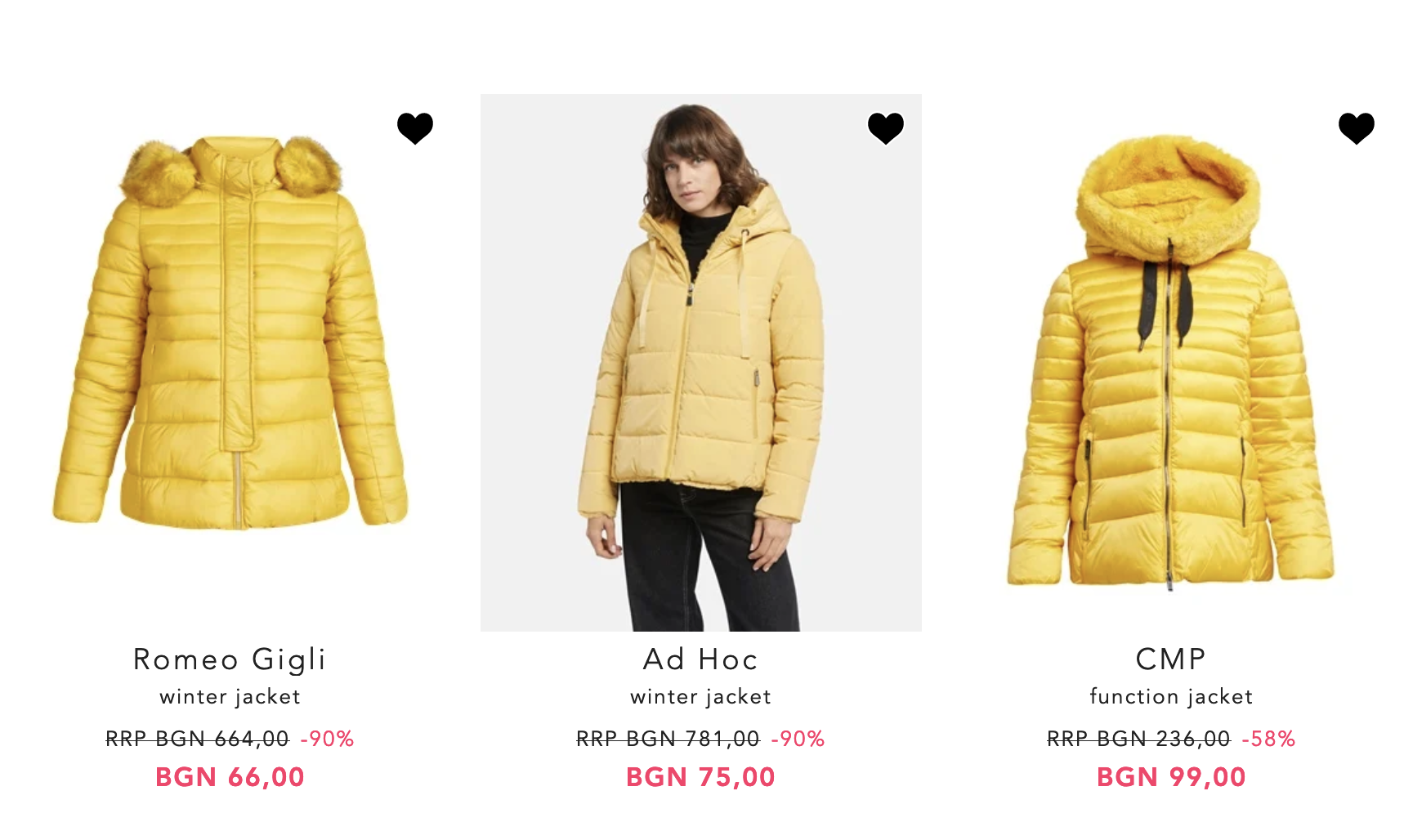The image size is (1404, 840).
Task: Select winter jacket label under Romeo Gigli
Action: [x=230, y=697]
